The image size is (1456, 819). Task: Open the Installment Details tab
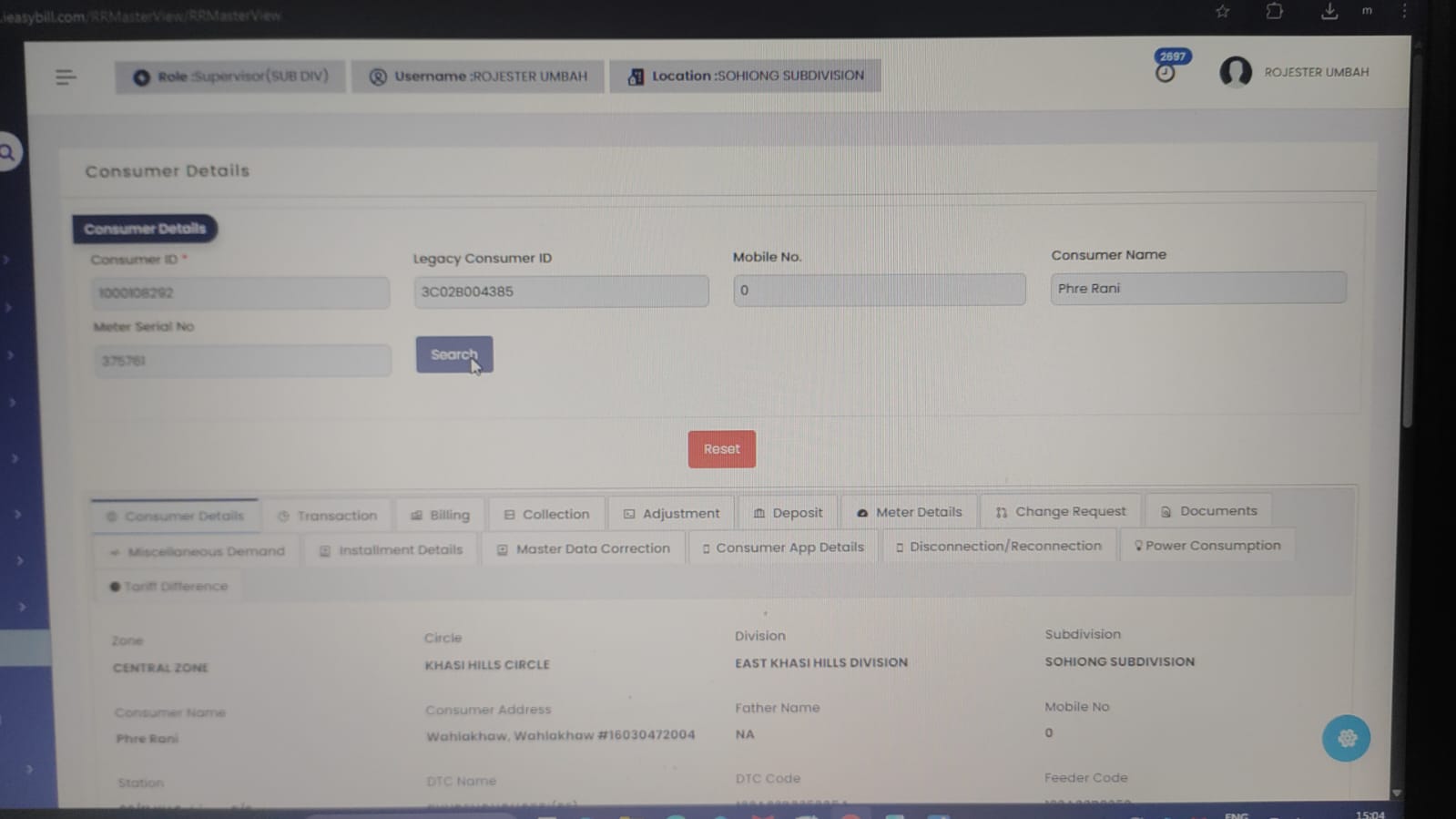point(391,550)
